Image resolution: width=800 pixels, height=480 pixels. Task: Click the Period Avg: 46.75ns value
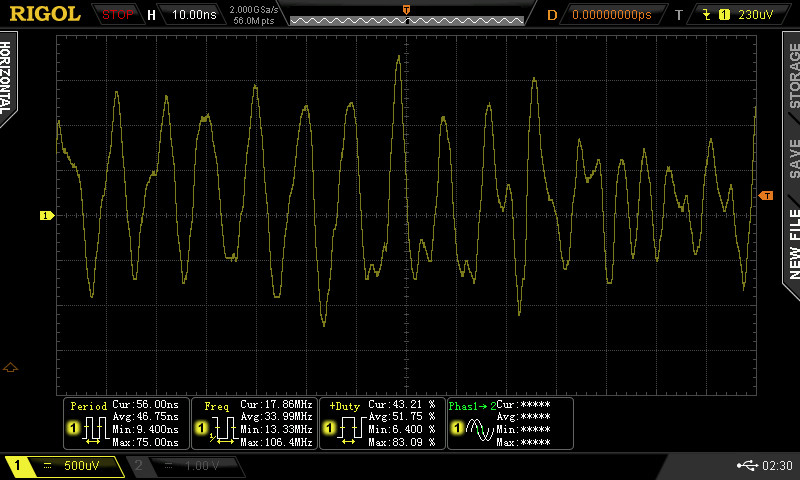pos(145,417)
